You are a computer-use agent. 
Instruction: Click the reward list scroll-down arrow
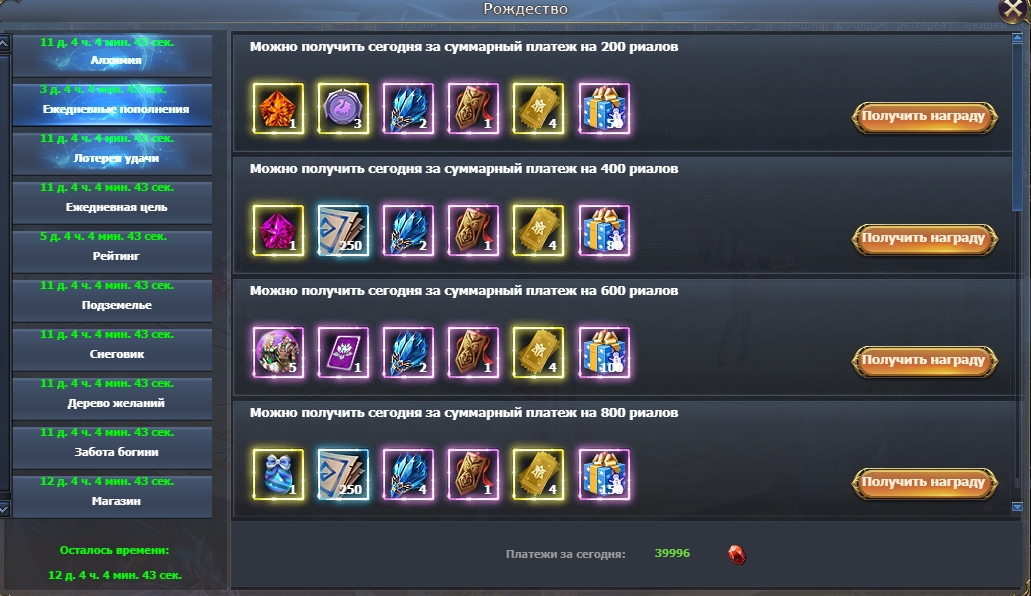click(1017, 507)
